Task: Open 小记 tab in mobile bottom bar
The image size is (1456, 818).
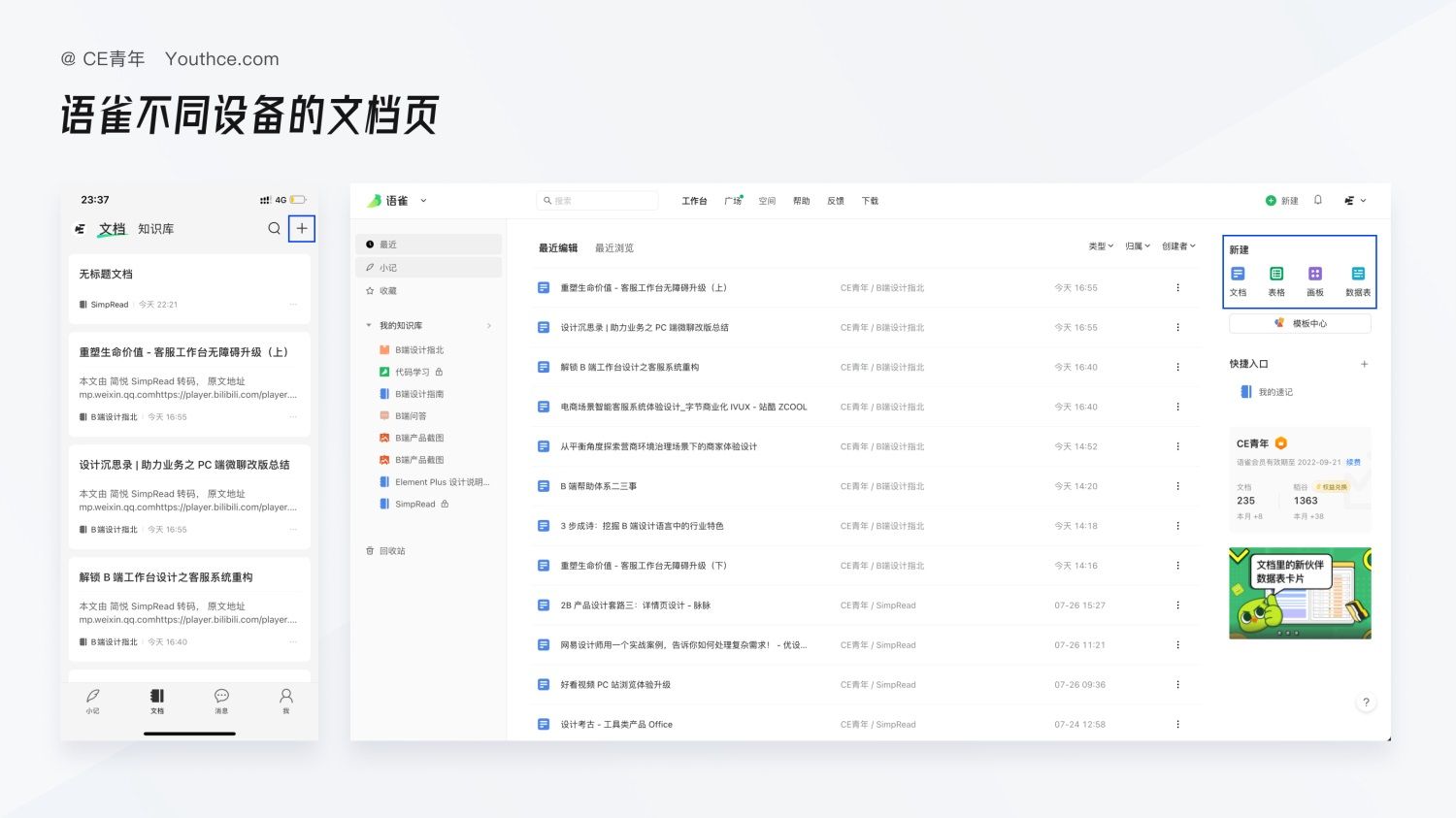Action: [x=92, y=701]
